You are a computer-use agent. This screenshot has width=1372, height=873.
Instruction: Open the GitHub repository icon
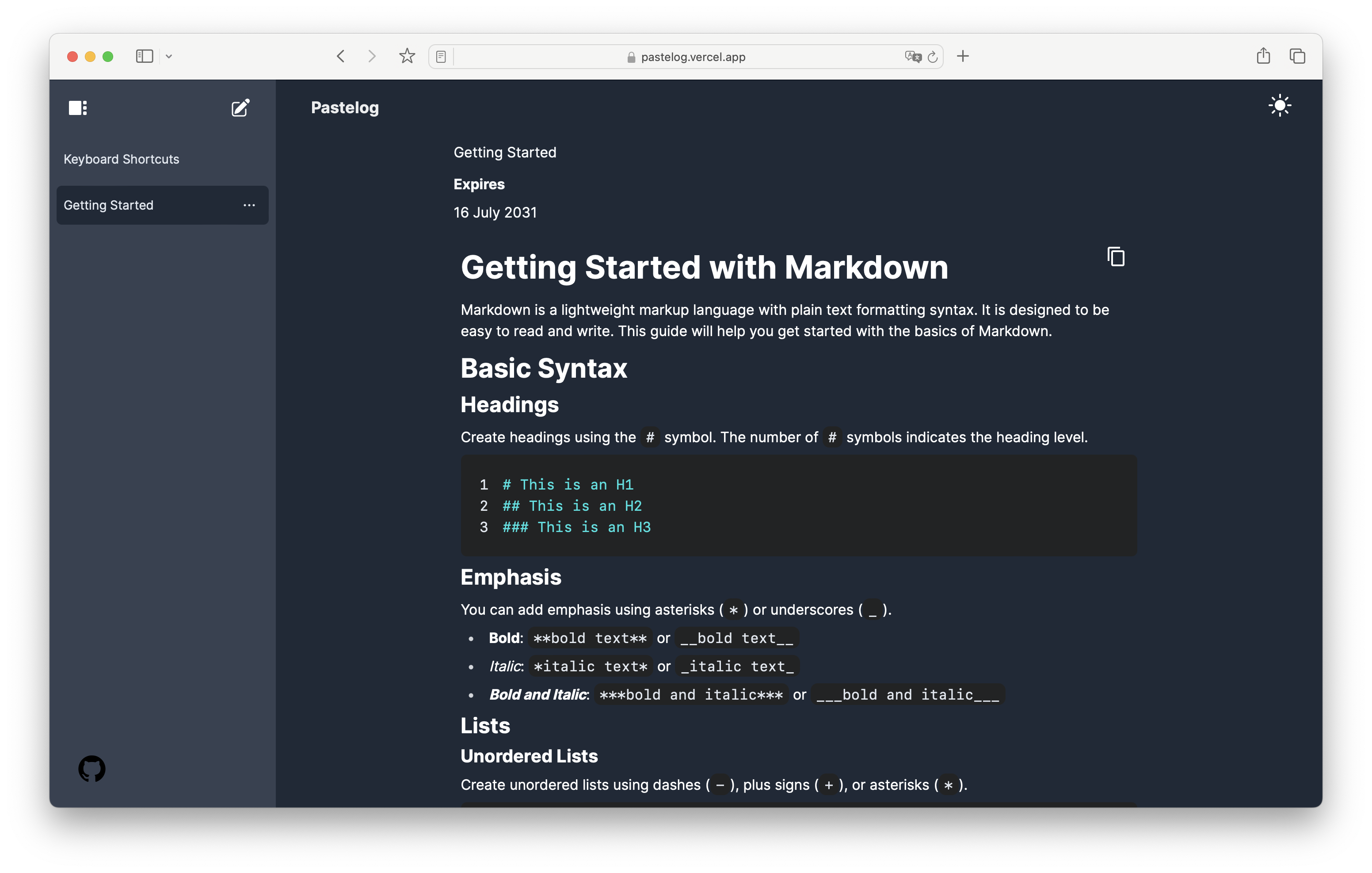click(x=92, y=769)
